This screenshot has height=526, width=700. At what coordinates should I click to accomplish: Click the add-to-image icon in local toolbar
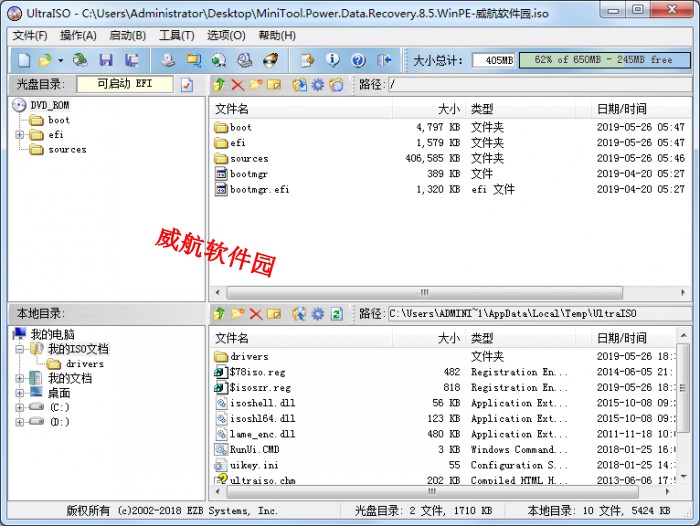(299, 314)
